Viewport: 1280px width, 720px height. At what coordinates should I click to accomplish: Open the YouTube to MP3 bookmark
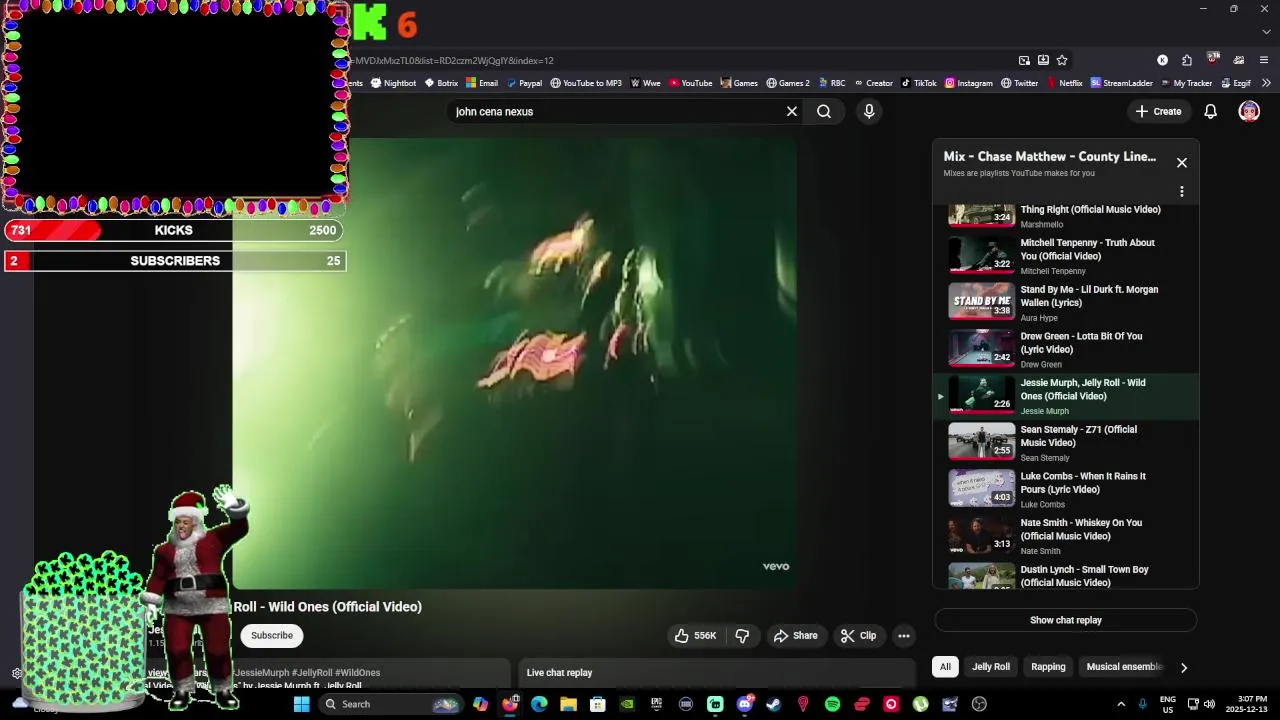coord(586,83)
